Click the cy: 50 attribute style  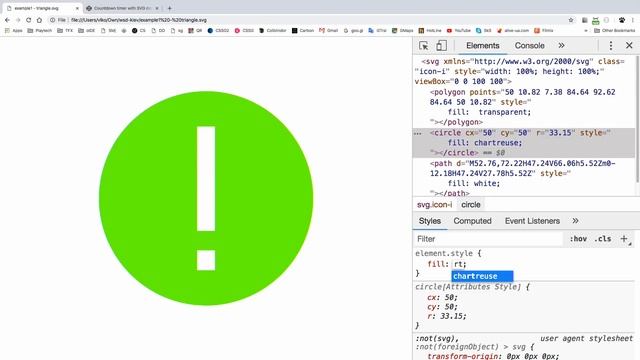pos(442,307)
